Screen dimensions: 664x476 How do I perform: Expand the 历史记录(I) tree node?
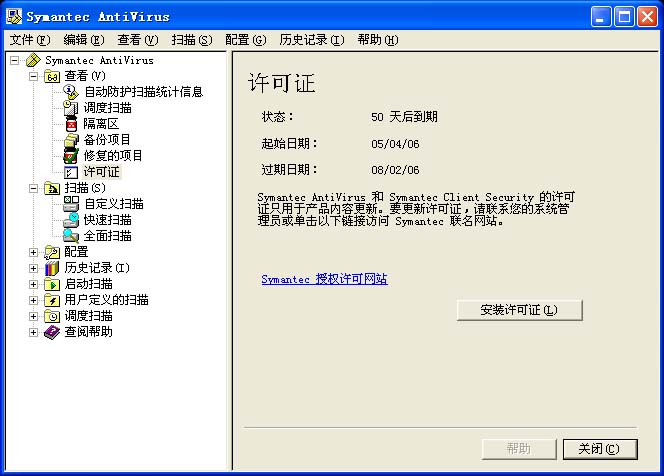pyautogui.click(x=33, y=268)
